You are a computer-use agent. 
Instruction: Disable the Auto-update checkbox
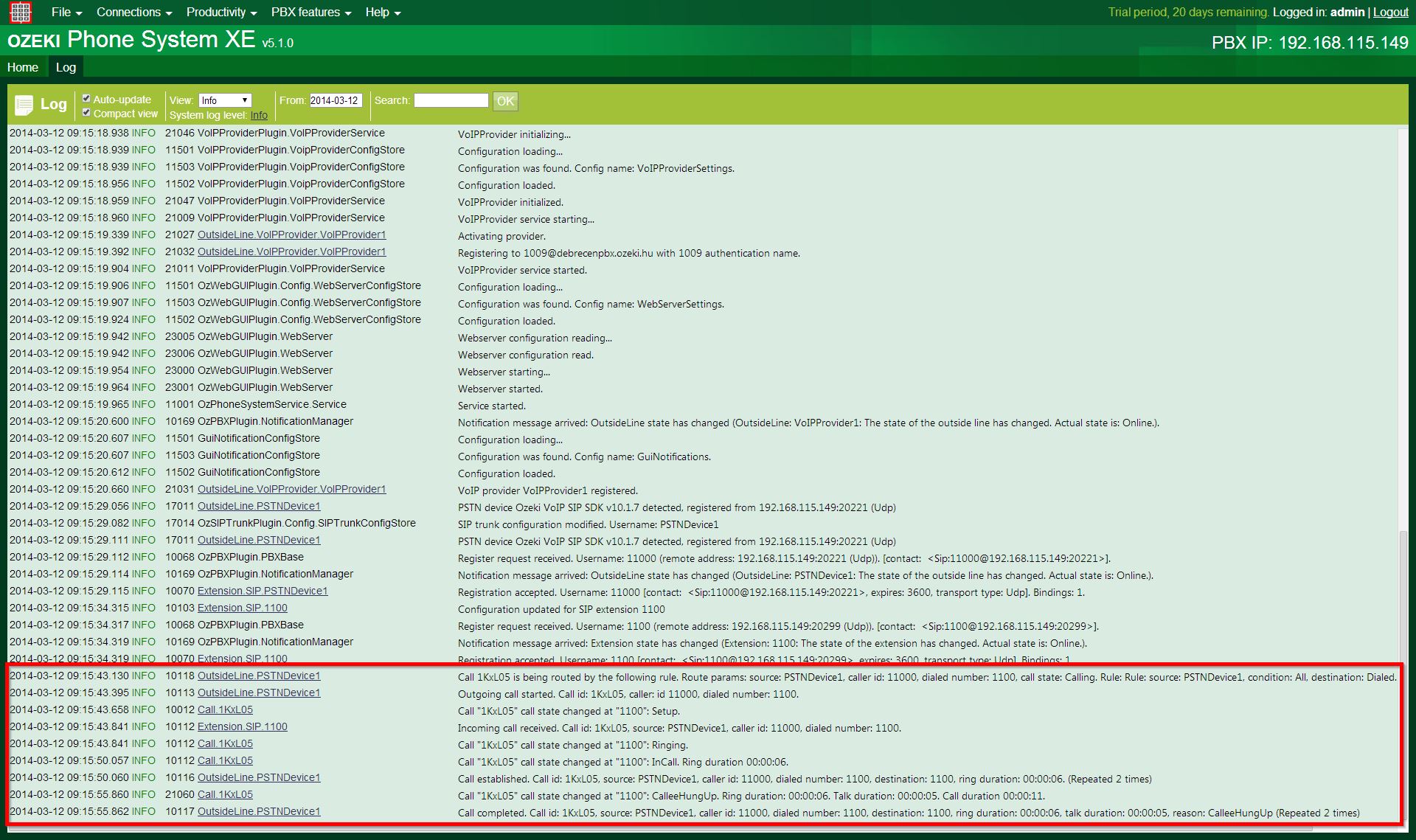pos(86,97)
